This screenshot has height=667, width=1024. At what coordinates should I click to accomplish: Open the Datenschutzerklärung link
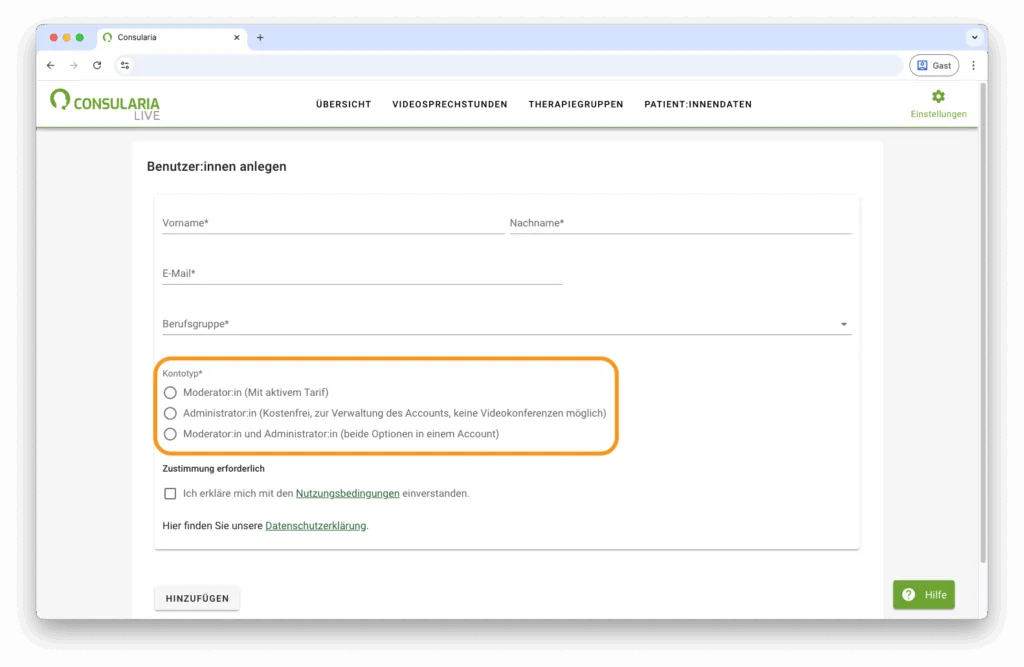pyautogui.click(x=315, y=525)
